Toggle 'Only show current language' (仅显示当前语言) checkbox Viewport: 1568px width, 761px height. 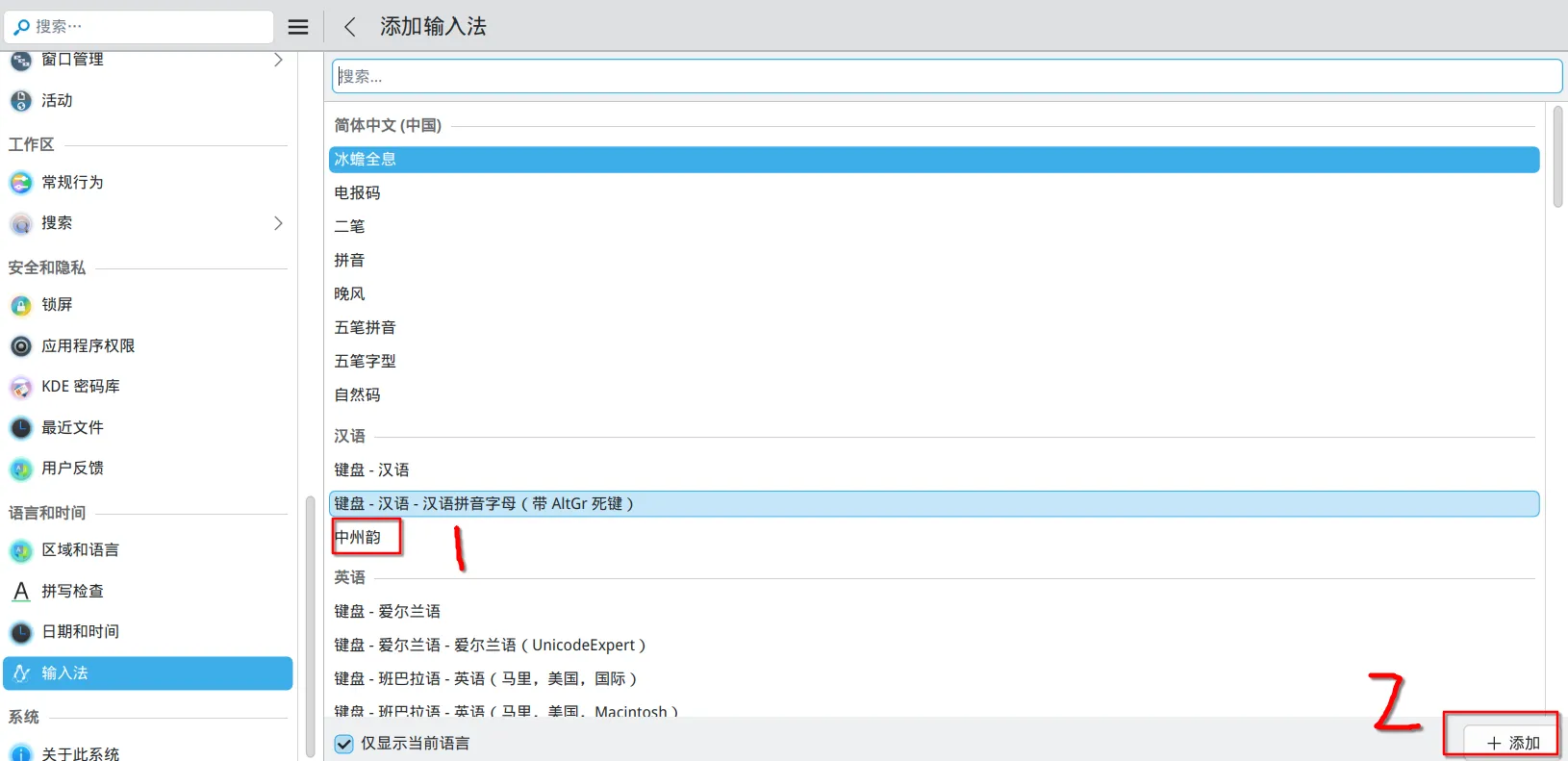[344, 744]
